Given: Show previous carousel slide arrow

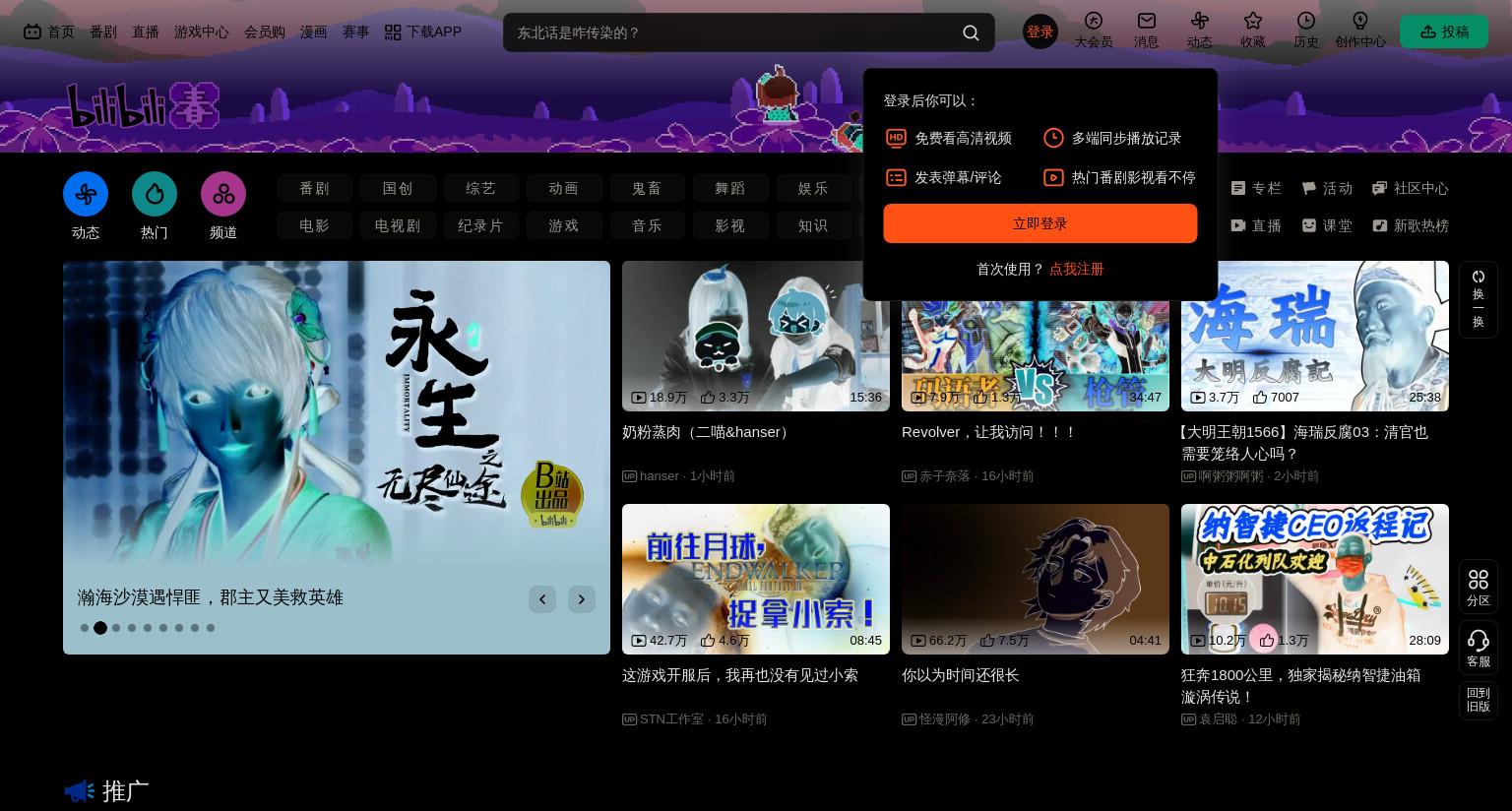Looking at the screenshot, I should point(542,599).
